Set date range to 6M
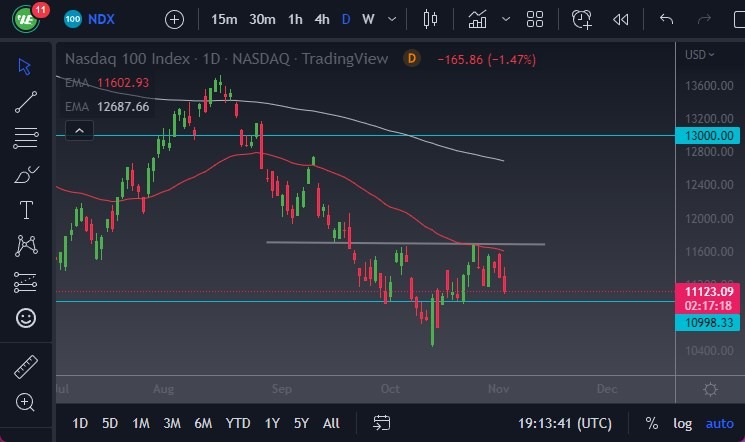The width and height of the screenshot is (745, 442). tap(203, 423)
